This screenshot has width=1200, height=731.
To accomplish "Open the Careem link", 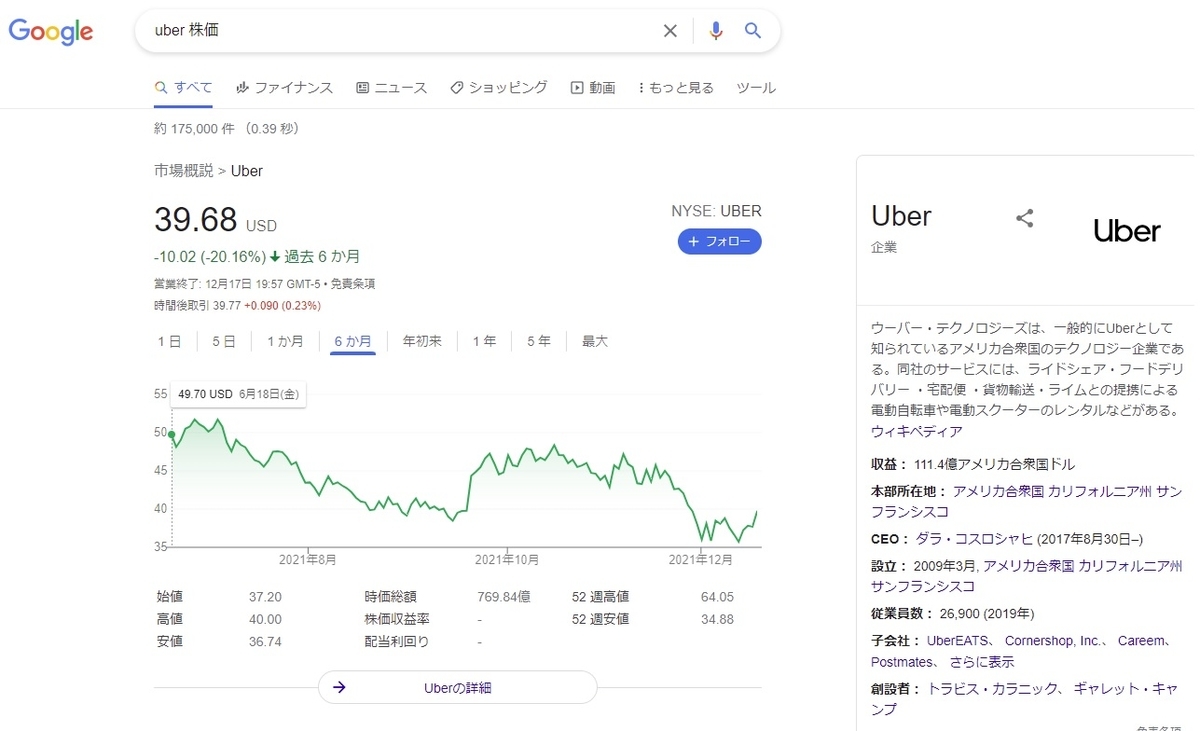I will [x=1142, y=641].
